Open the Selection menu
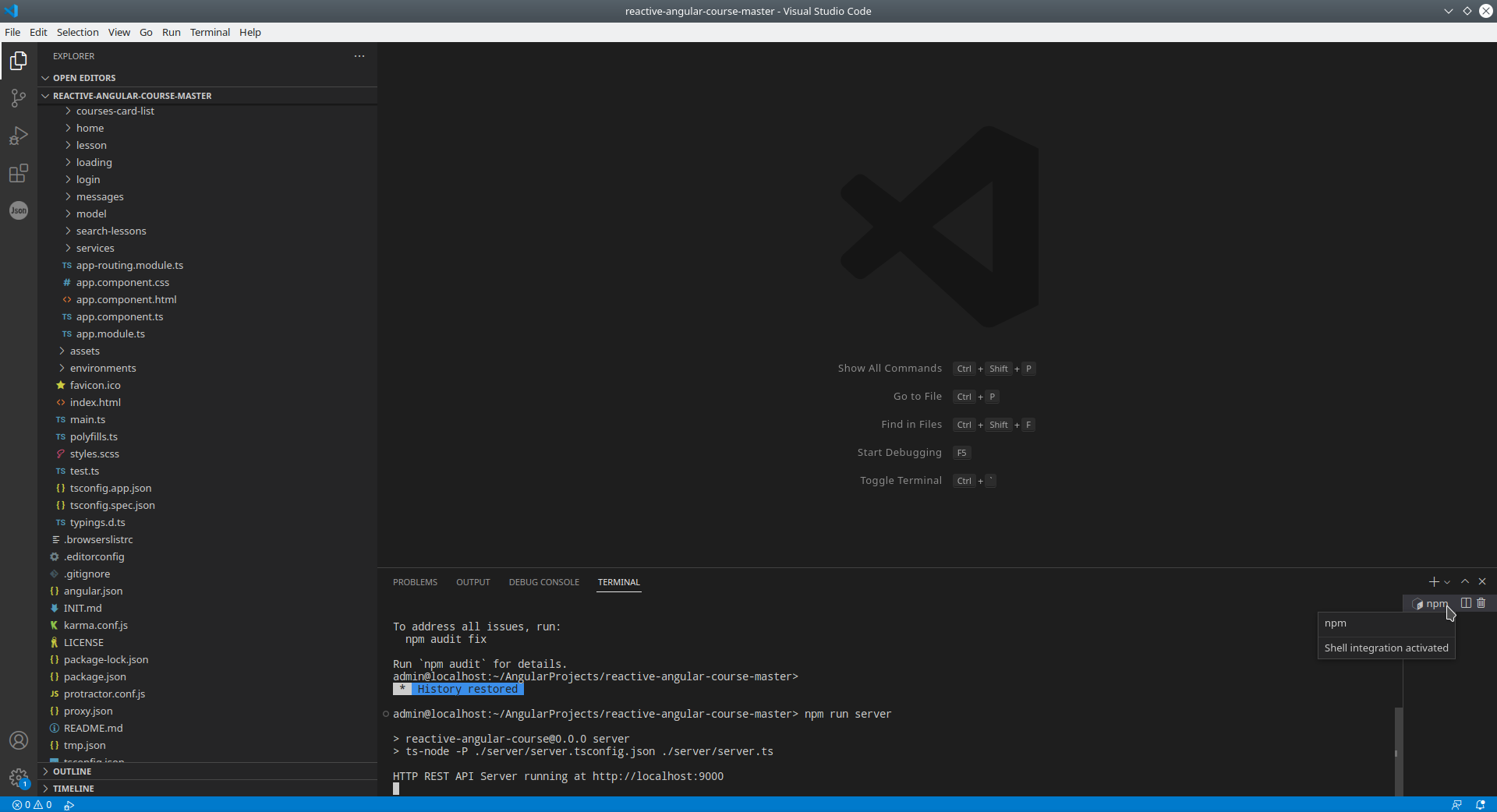This screenshot has height=812, width=1497. tap(78, 32)
